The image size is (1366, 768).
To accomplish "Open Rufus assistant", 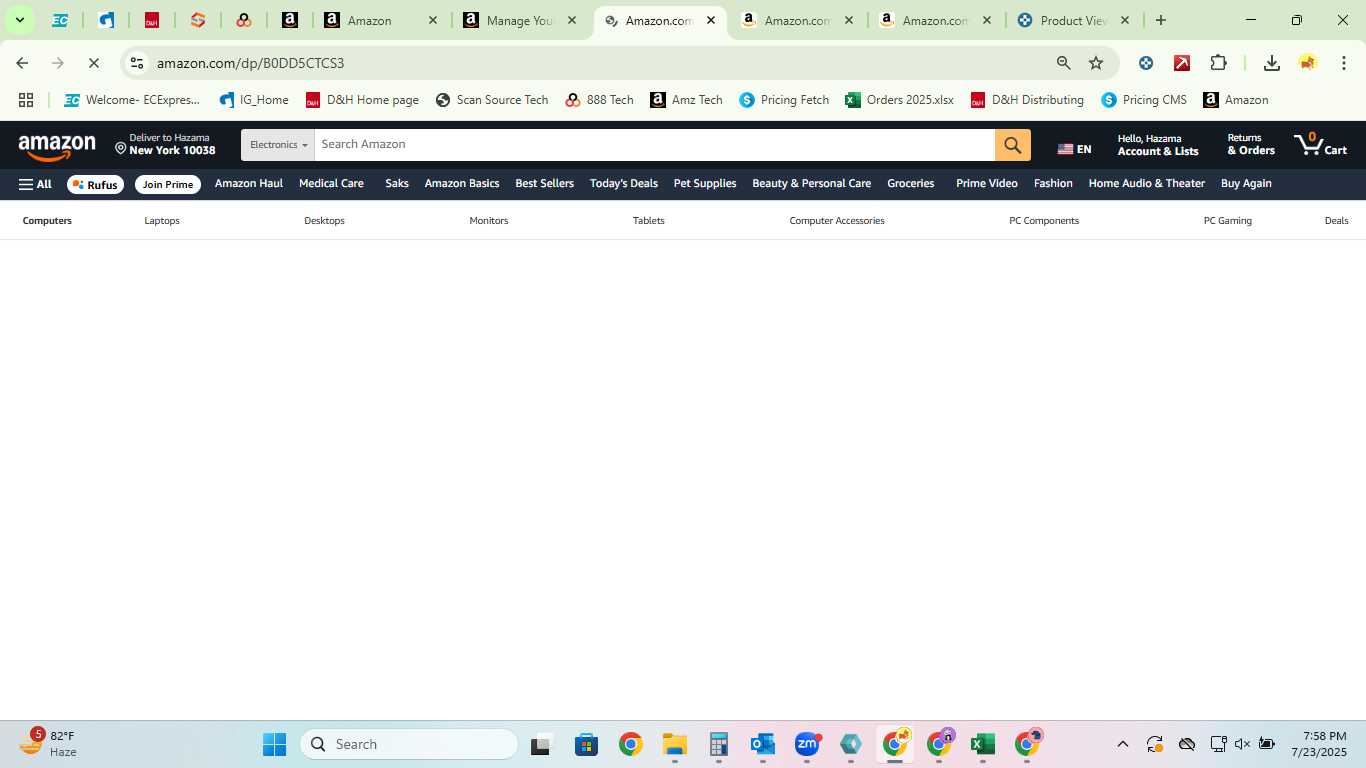I will (95, 184).
